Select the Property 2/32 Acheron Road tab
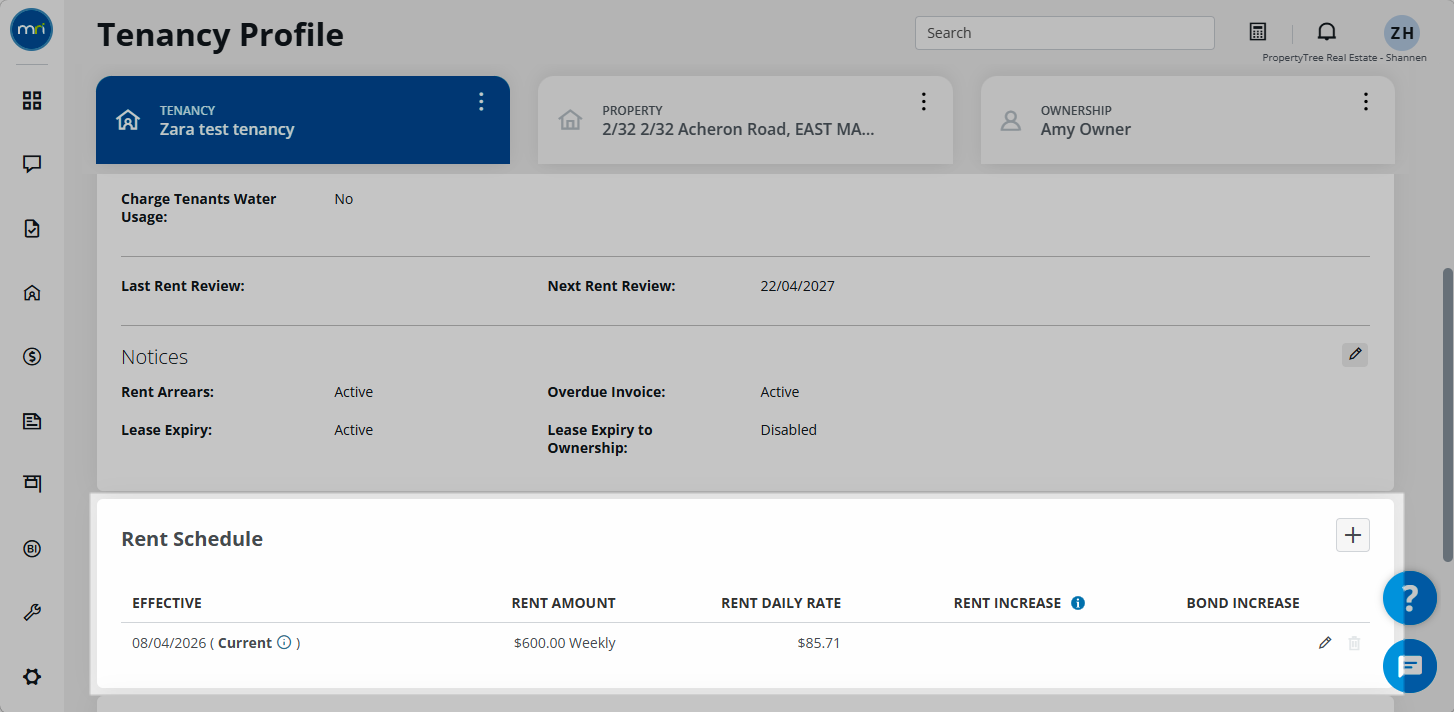This screenshot has height=712, width=1454. click(x=745, y=120)
